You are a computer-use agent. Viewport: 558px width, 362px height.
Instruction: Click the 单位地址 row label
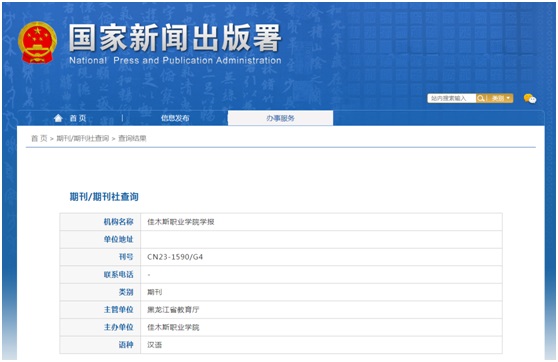[x=119, y=240]
